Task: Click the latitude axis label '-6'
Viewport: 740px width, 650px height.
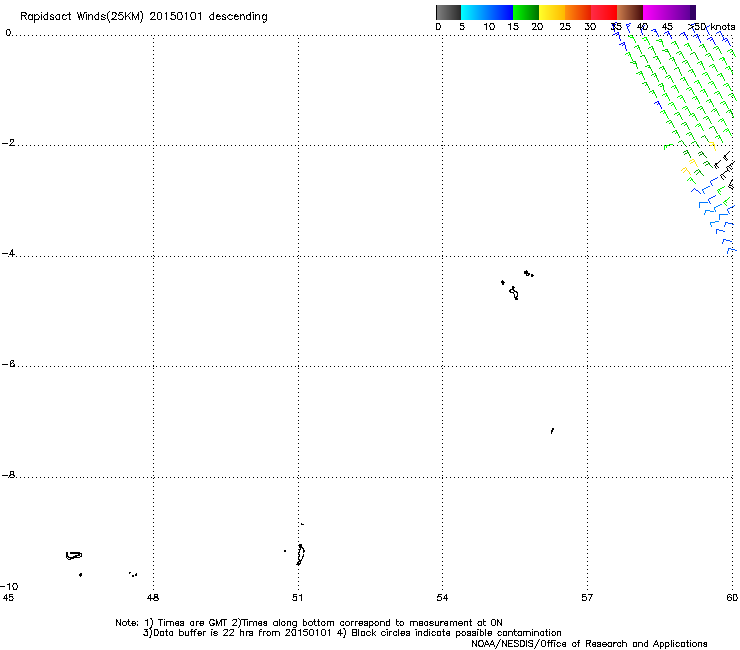Action: pos(8,364)
